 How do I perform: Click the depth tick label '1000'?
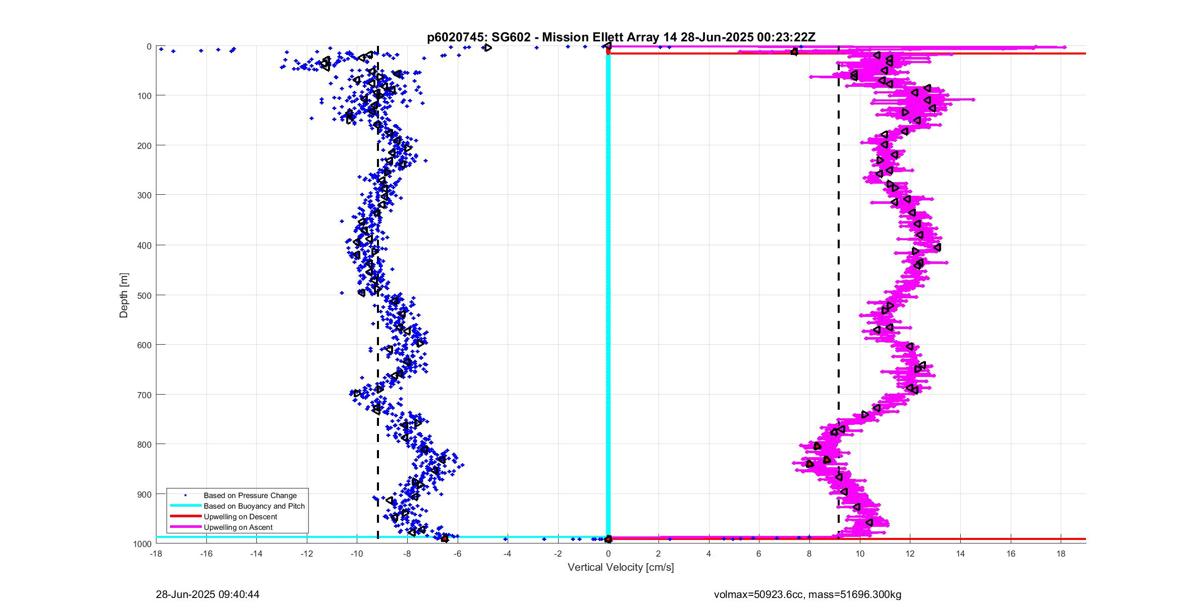(141, 544)
